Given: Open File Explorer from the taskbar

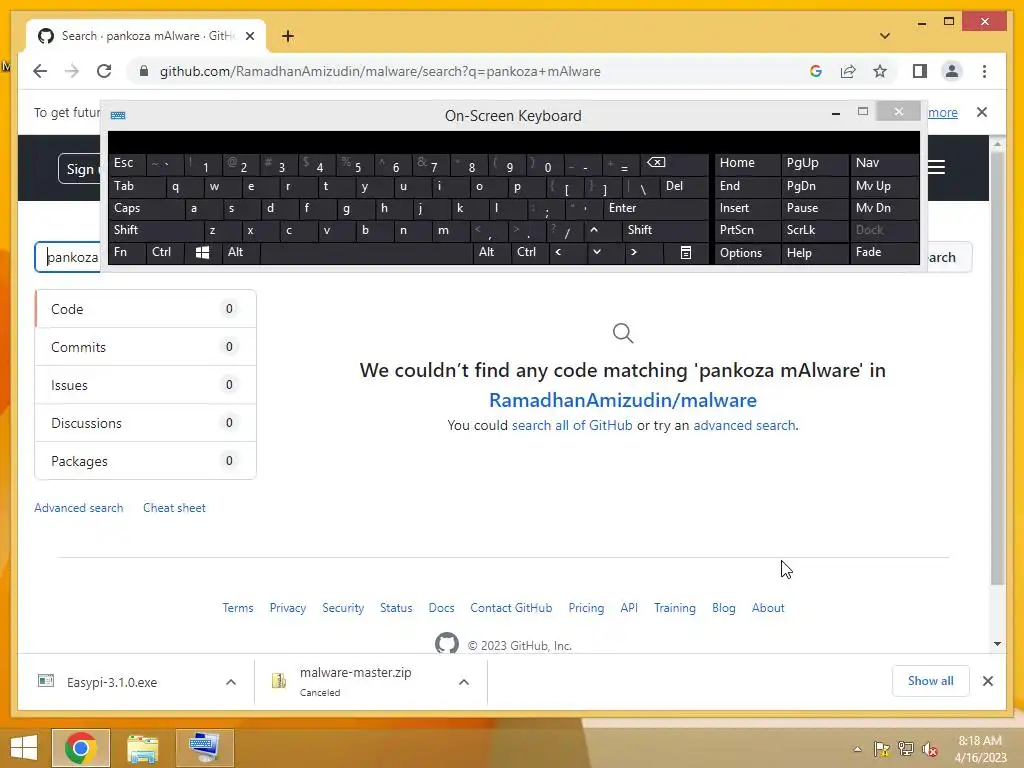Looking at the screenshot, I should [142, 748].
